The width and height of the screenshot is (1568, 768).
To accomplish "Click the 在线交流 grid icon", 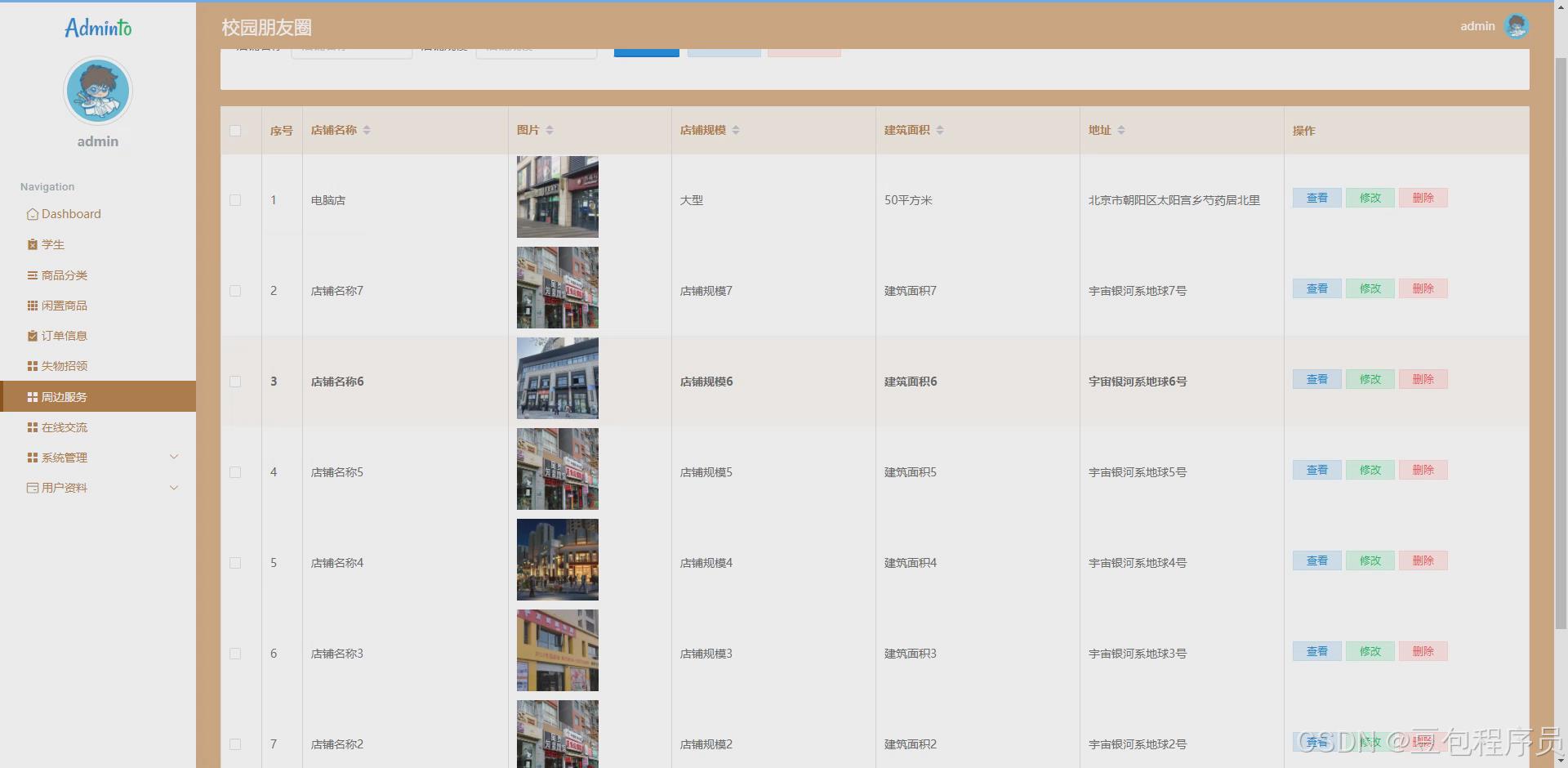I will [33, 427].
